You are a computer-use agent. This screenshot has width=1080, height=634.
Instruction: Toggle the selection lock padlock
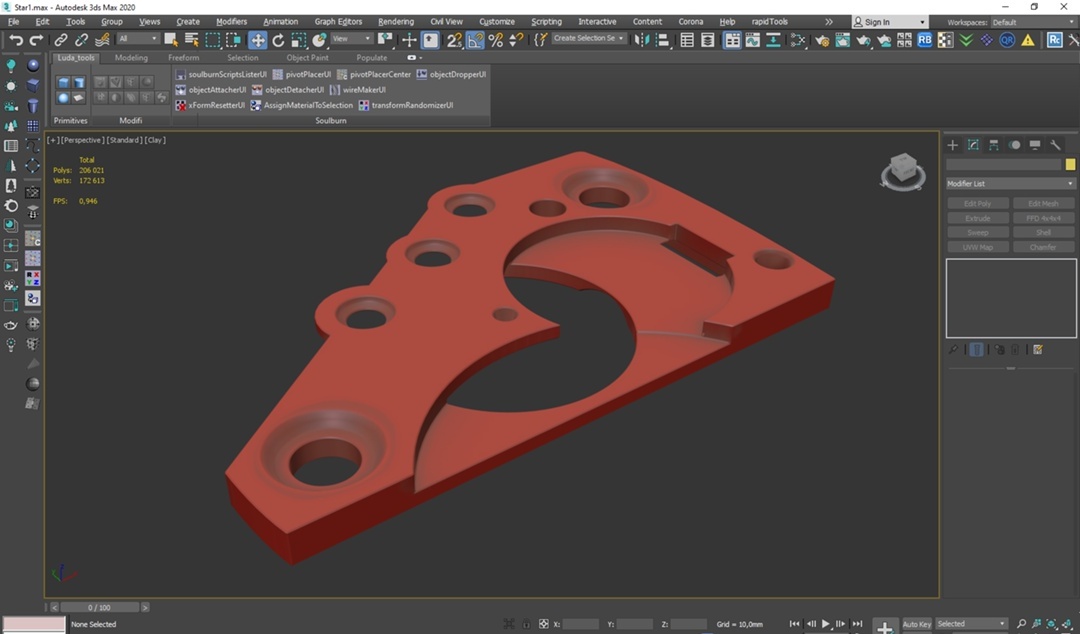coord(526,624)
